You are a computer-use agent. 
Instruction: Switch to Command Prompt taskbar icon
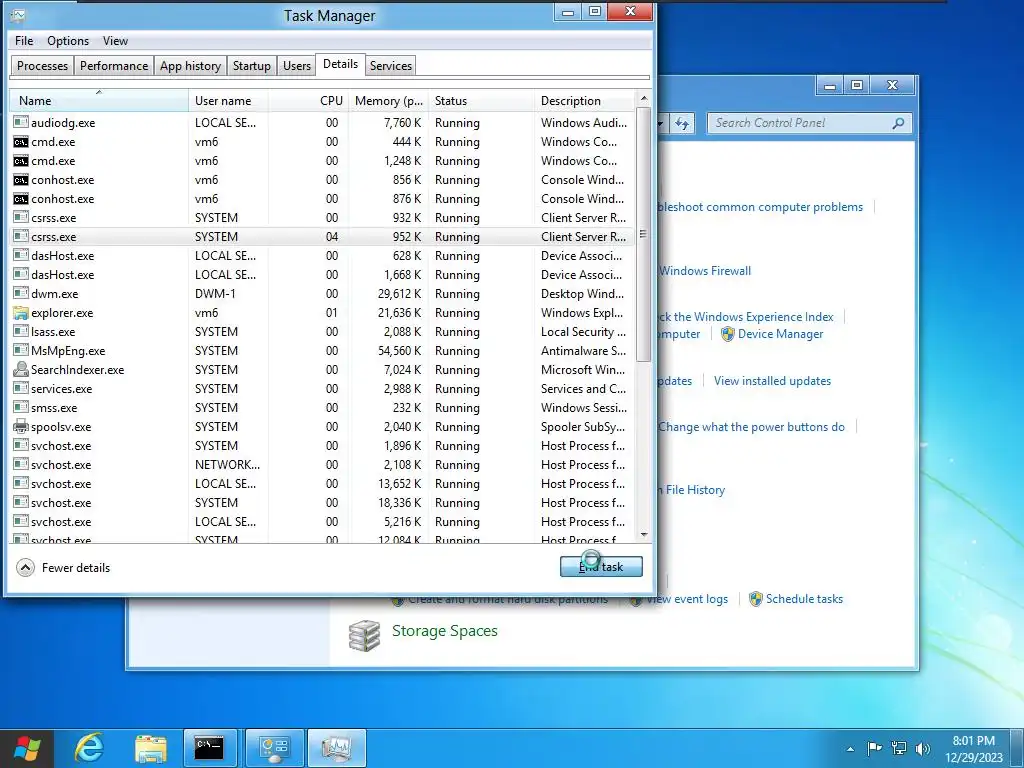[210, 748]
